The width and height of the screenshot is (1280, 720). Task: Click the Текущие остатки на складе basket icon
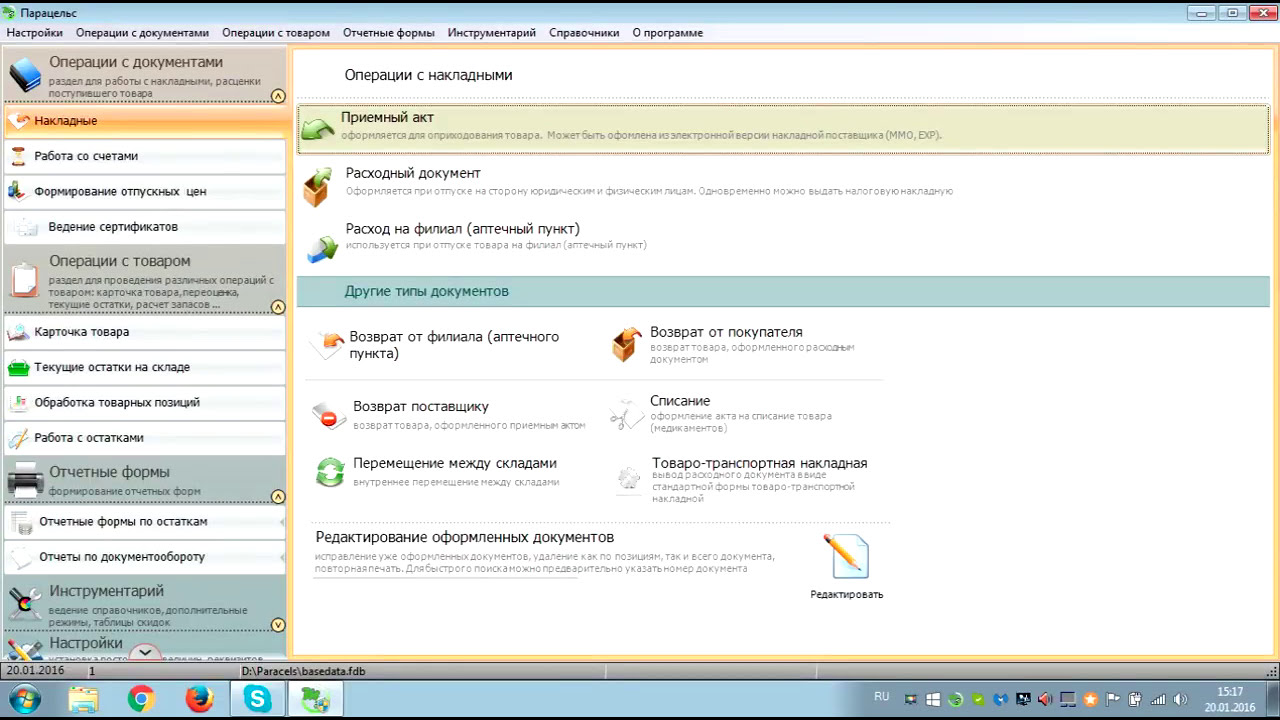click(x=18, y=367)
